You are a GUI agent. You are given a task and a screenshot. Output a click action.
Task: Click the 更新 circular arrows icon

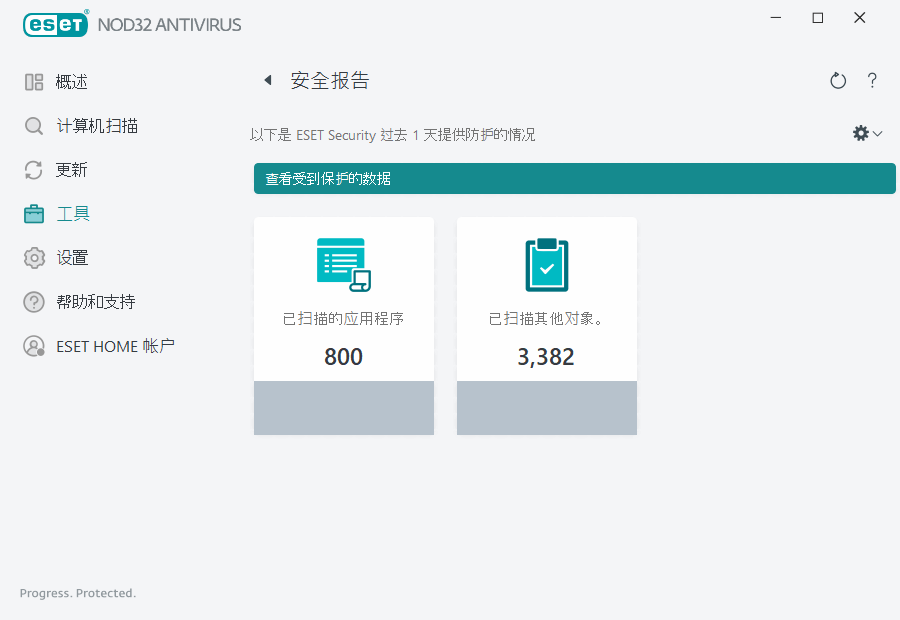(34, 169)
